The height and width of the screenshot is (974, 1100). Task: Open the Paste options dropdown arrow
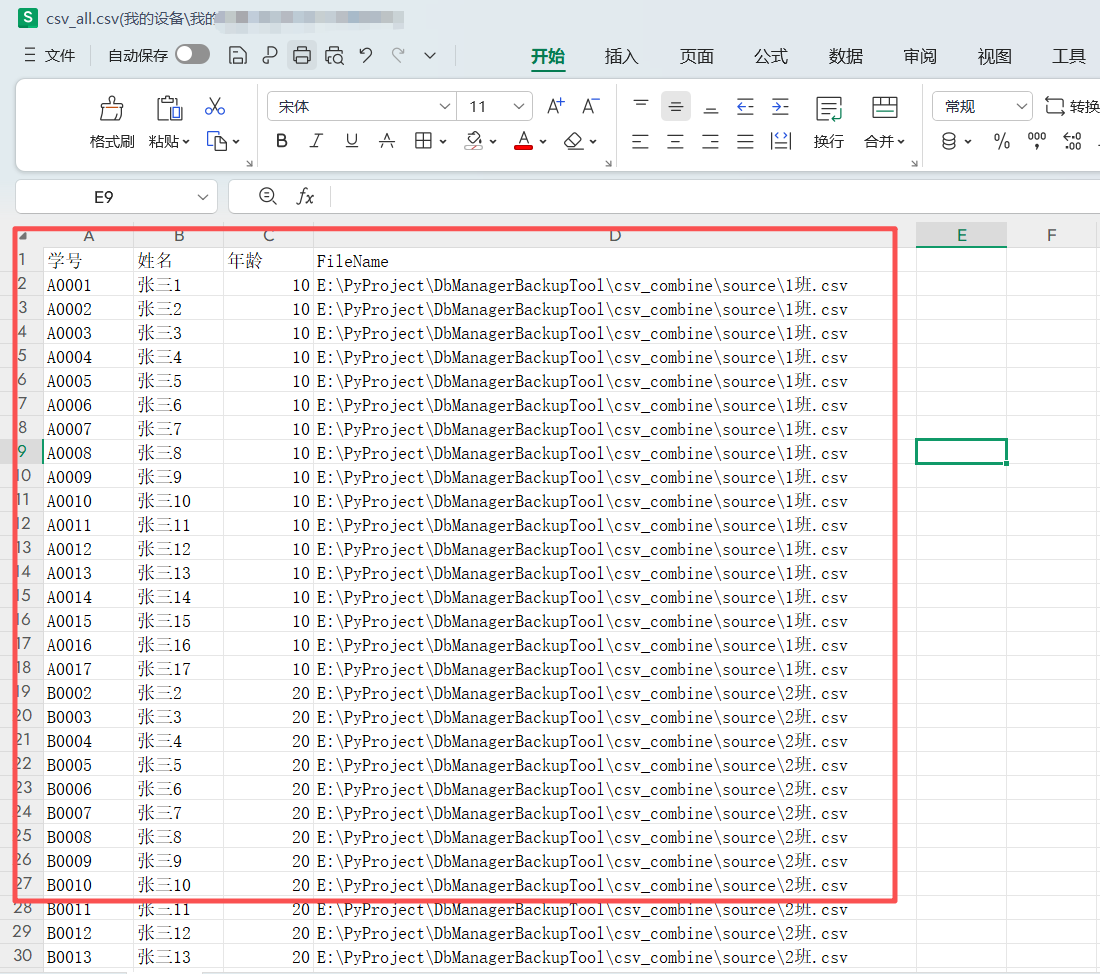point(186,142)
